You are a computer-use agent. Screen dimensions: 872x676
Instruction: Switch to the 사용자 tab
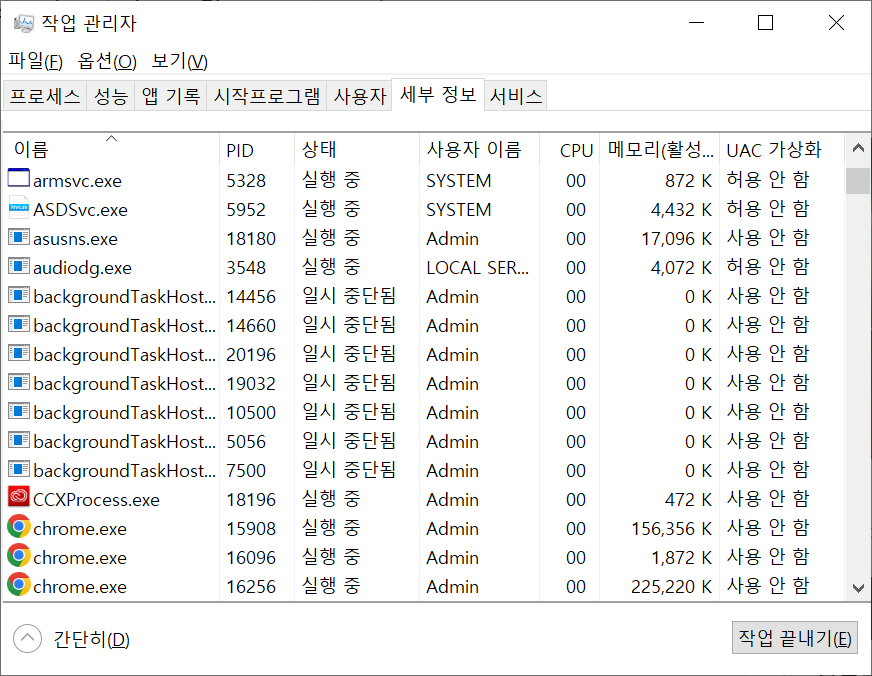click(360, 96)
